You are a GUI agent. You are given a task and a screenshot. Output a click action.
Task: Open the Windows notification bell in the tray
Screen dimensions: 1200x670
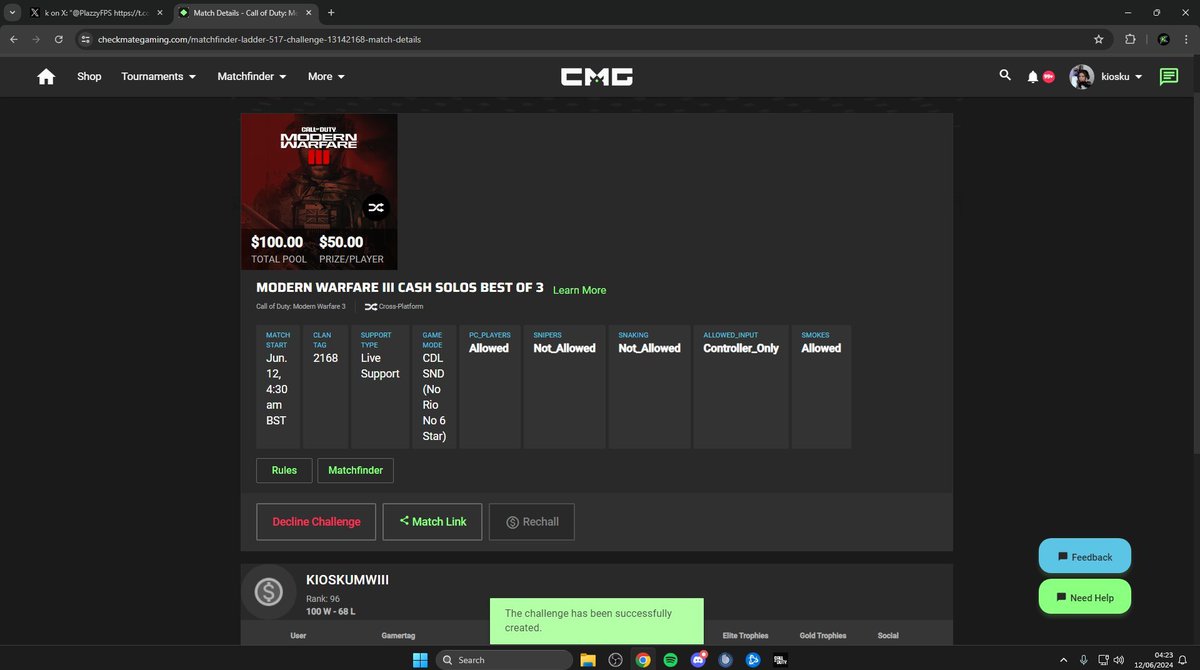[x=1182, y=659]
